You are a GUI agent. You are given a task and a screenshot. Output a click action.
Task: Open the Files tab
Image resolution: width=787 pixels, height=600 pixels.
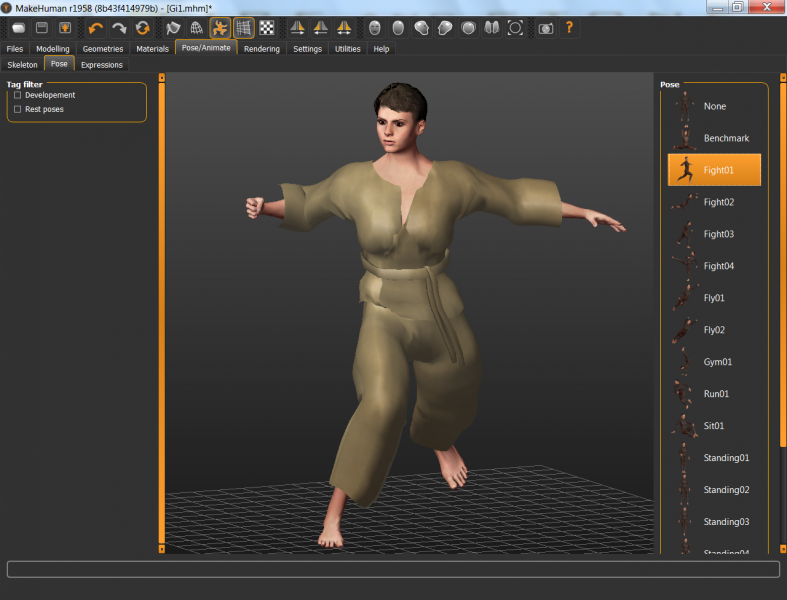(x=15, y=49)
